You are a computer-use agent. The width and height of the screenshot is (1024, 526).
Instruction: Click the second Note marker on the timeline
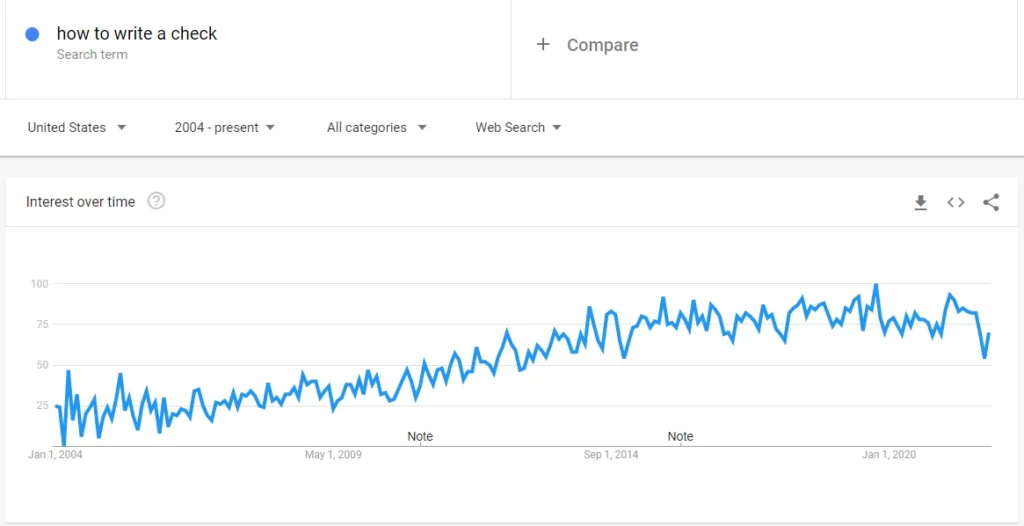[680, 436]
